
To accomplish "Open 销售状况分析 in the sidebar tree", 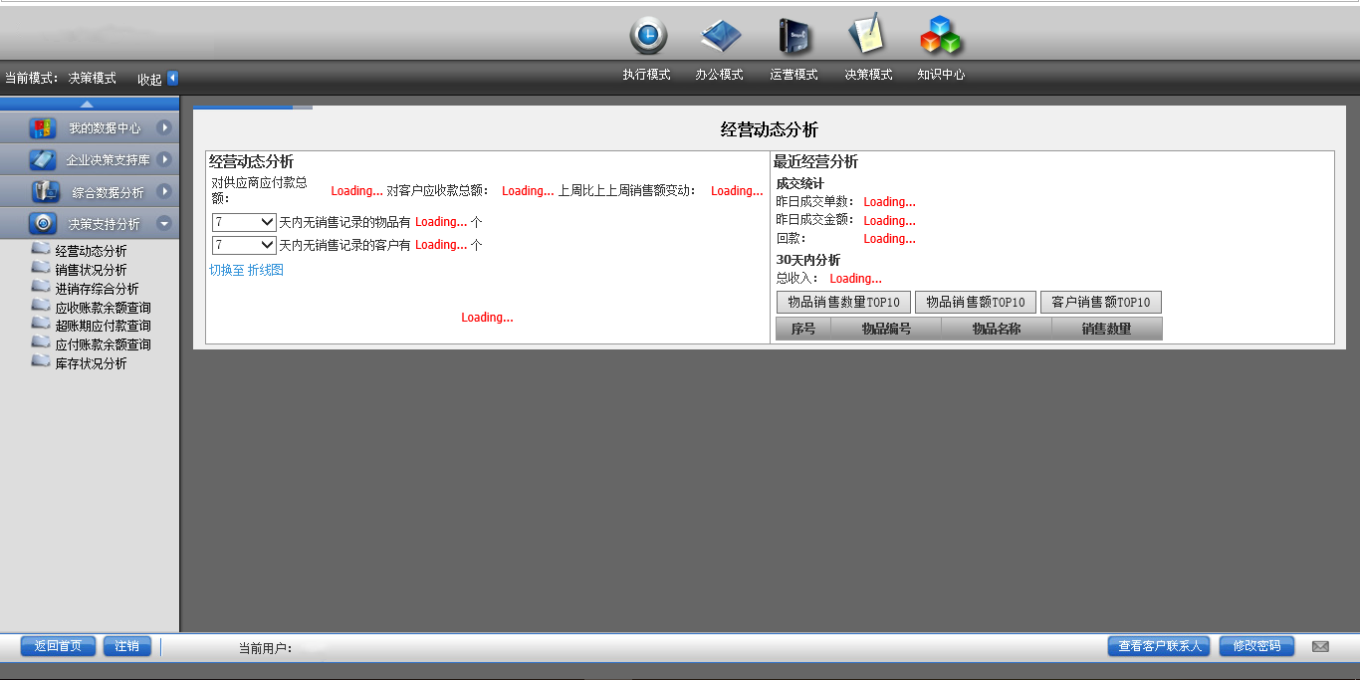I will pyautogui.click(x=91, y=270).
